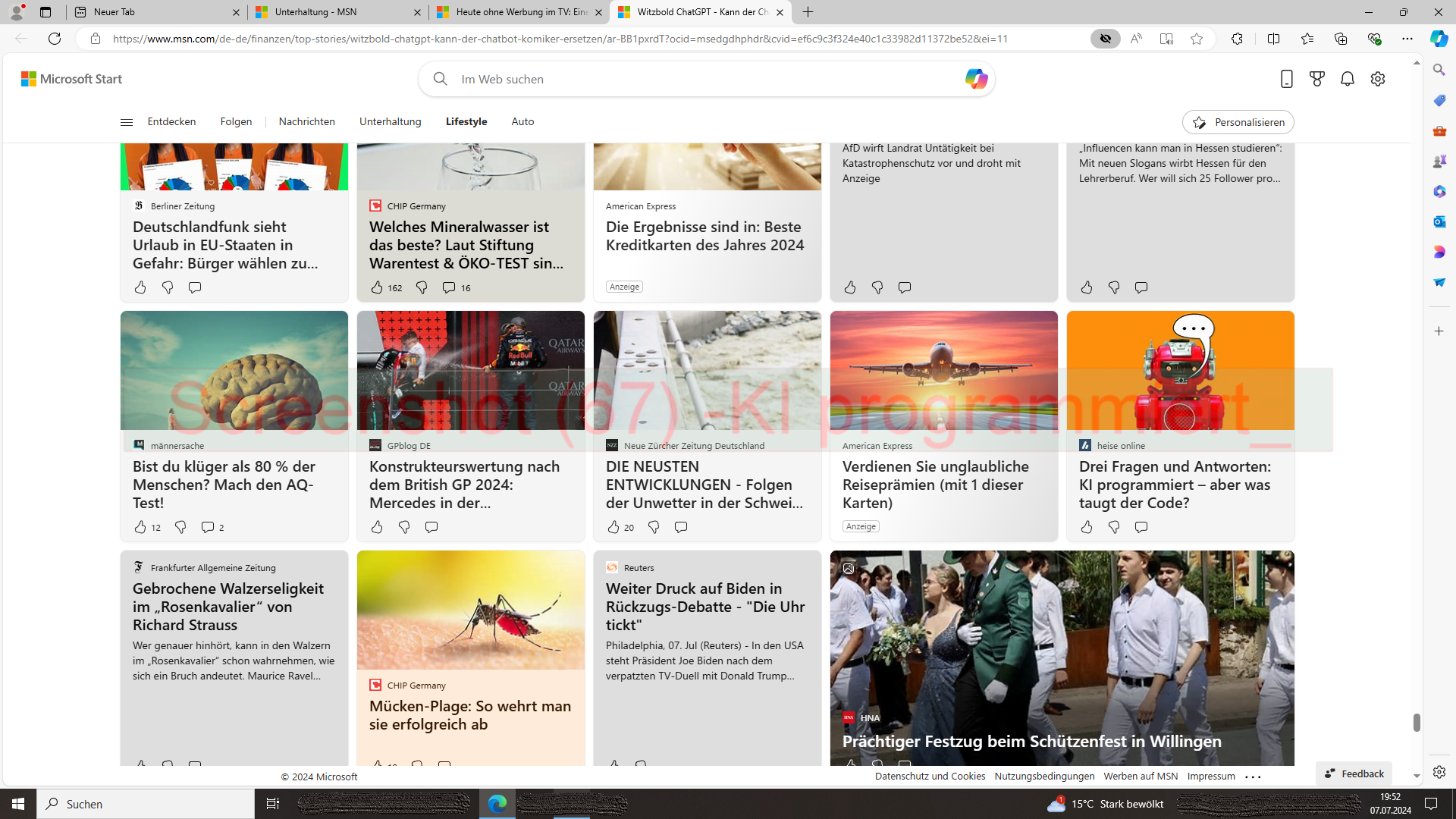Open Microsoft Rewards trophy icon
The width and height of the screenshot is (1456, 819).
pos(1316,79)
